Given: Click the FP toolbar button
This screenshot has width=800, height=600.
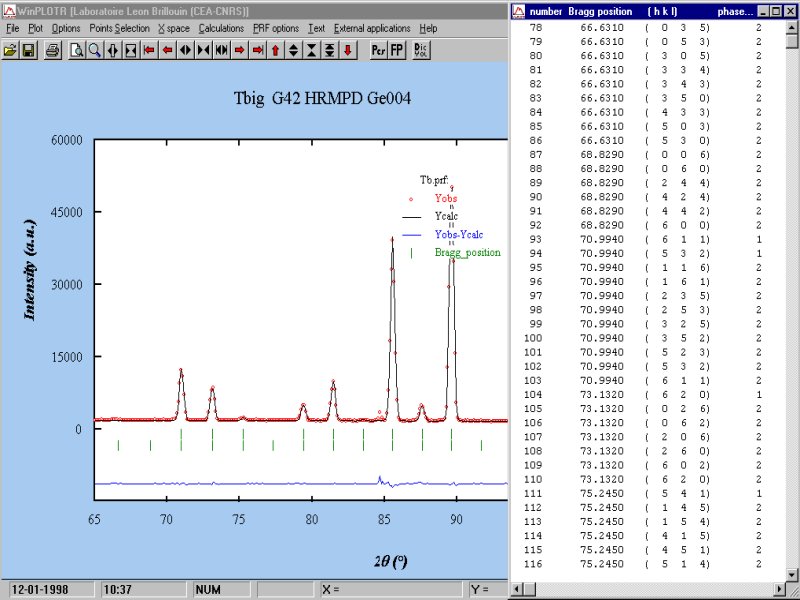Looking at the screenshot, I should click(397, 49).
